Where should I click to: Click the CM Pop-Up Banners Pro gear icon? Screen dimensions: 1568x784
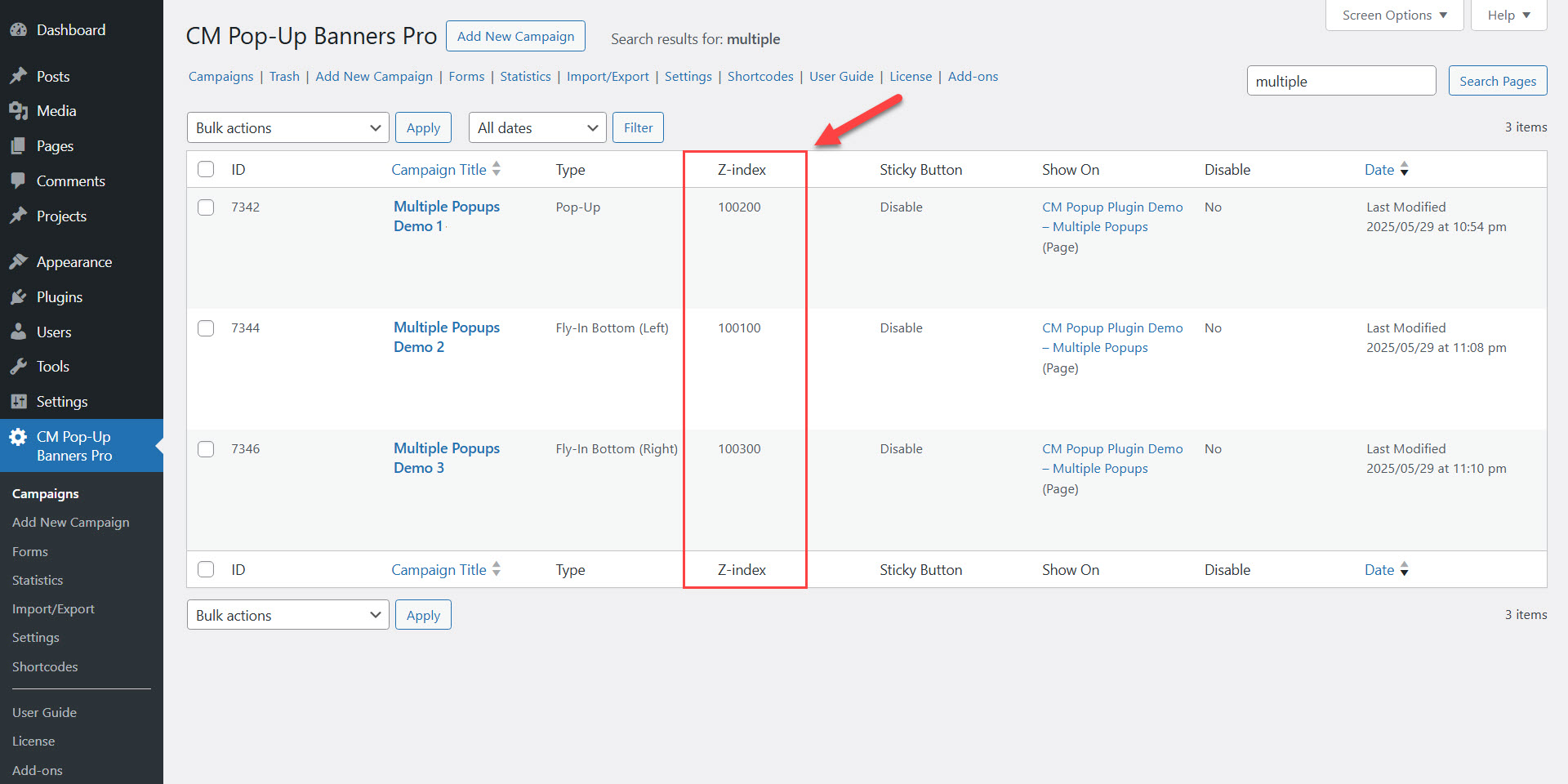click(18, 437)
